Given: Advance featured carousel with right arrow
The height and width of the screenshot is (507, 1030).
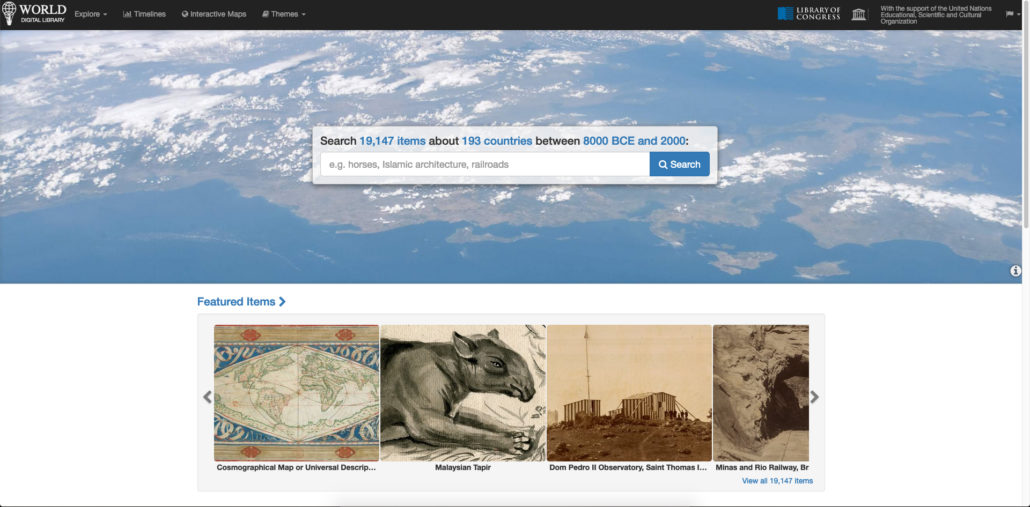Looking at the screenshot, I should coord(815,397).
